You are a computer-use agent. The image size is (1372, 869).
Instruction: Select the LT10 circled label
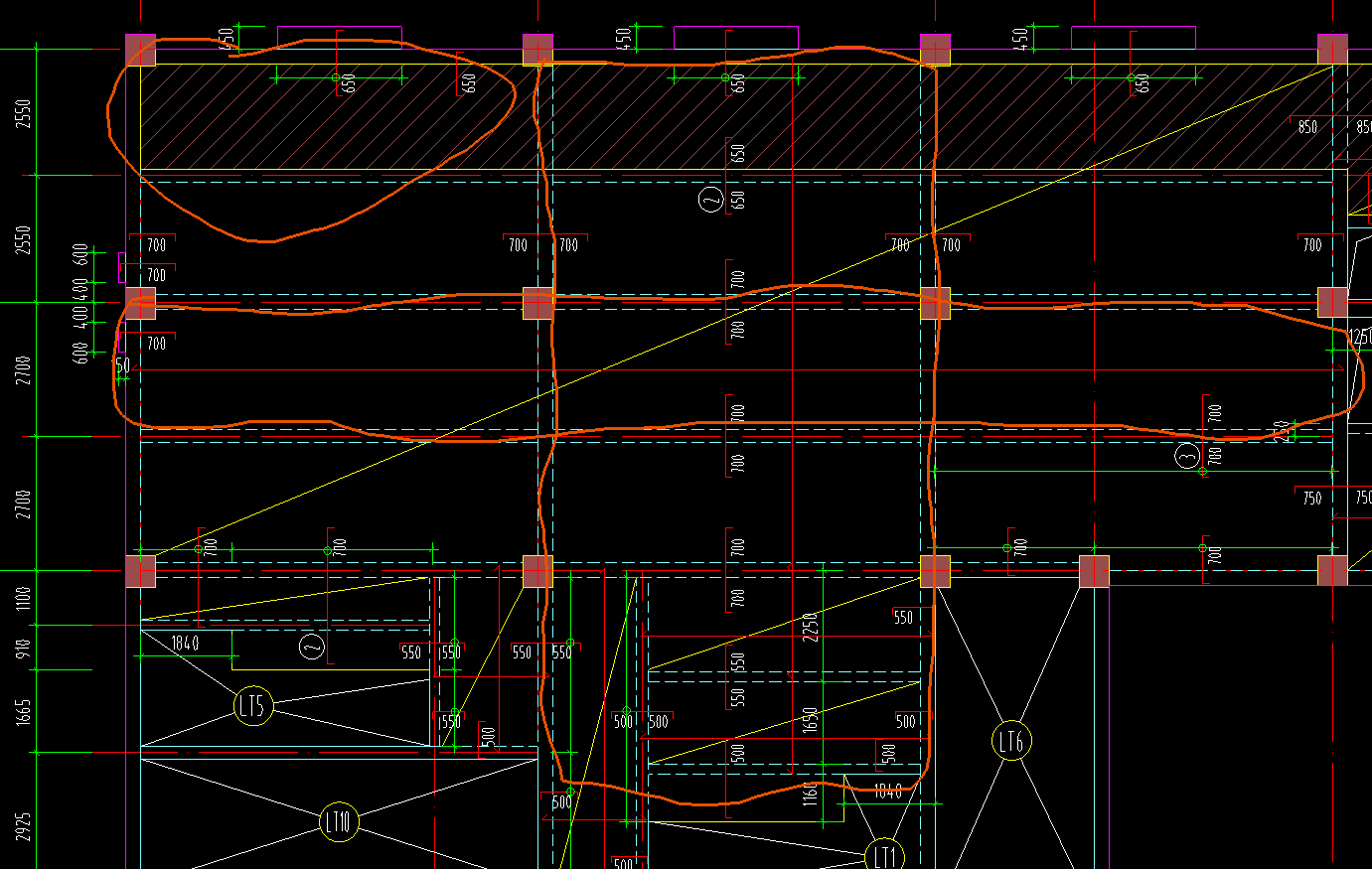pos(339,822)
